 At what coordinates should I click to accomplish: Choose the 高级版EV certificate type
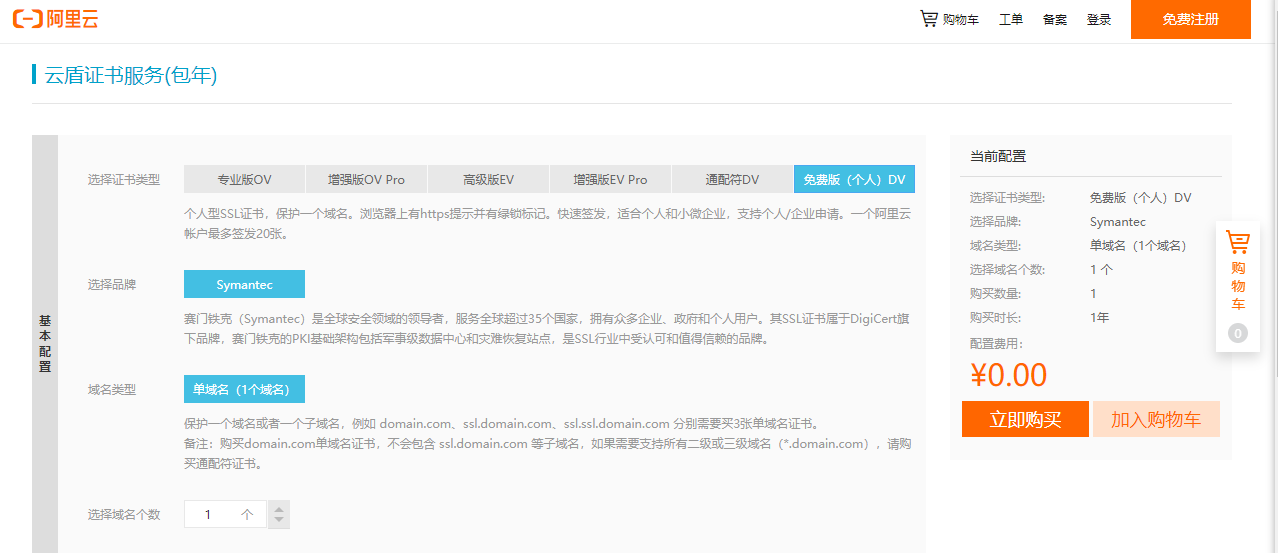click(x=488, y=179)
